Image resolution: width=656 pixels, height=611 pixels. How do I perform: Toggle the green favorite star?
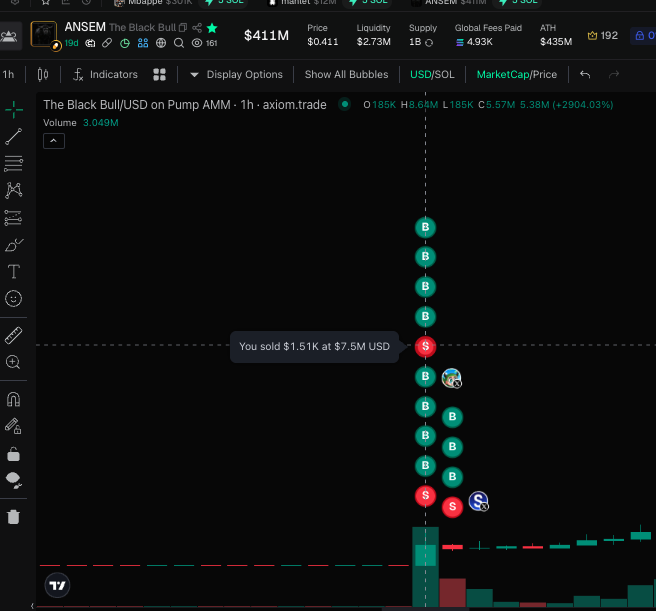coord(212,28)
